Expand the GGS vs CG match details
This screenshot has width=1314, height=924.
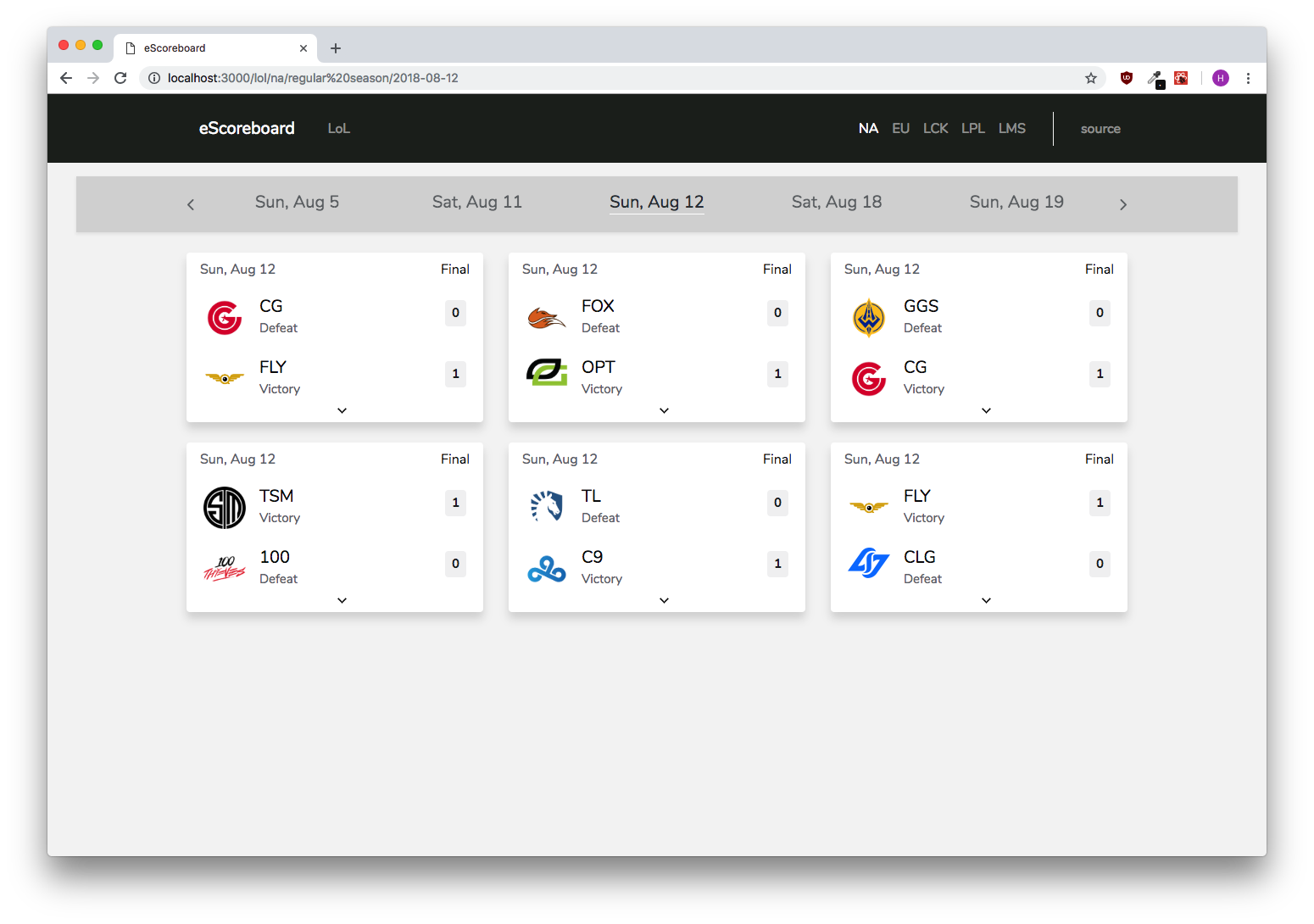pyautogui.click(x=987, y=410)
